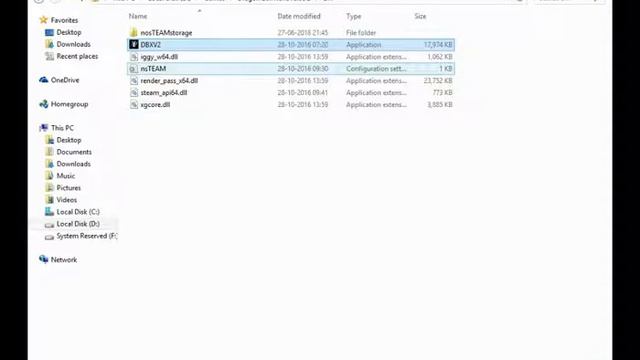640x360 pixels.
Task: Open Homegroup in navigation pane
Action: (x=69, y=104)
